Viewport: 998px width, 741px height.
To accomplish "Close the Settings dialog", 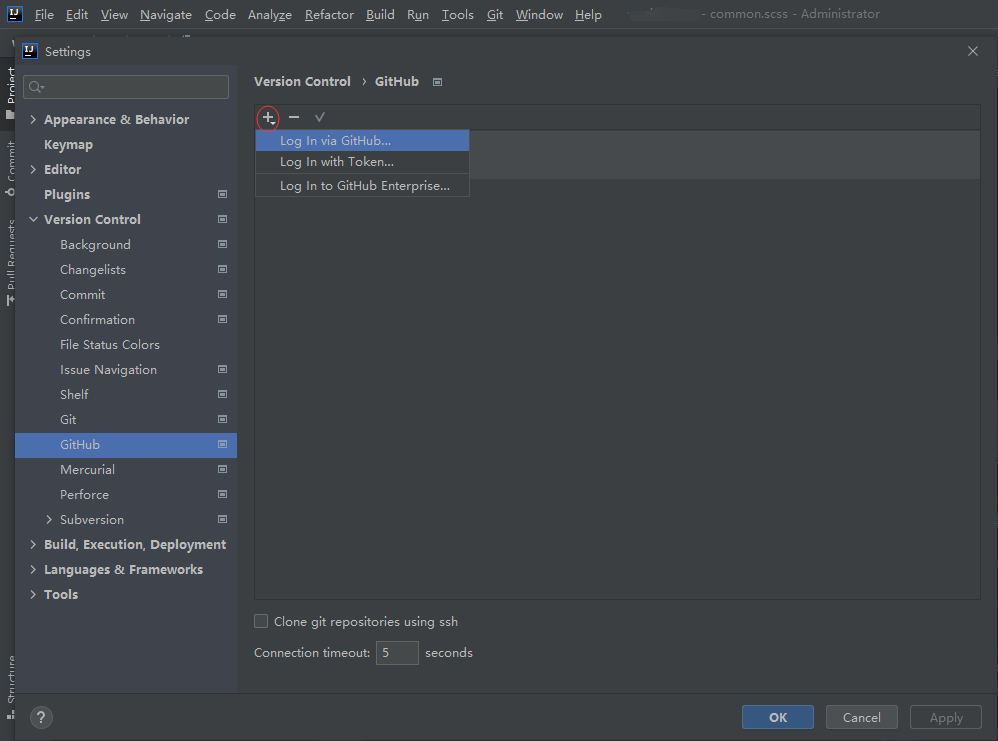I will pos(973,51).
